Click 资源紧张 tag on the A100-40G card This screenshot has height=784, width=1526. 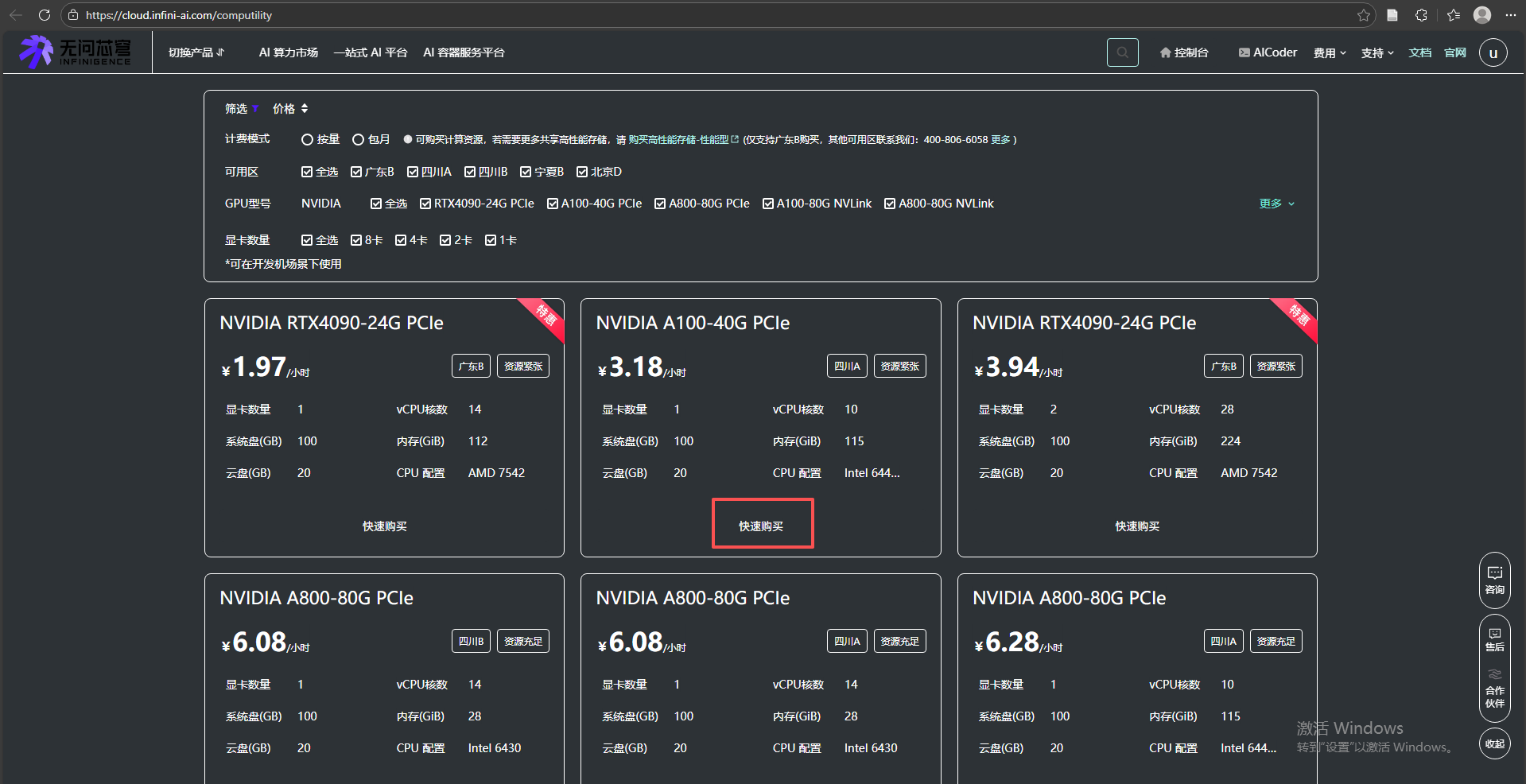(899, 366)
